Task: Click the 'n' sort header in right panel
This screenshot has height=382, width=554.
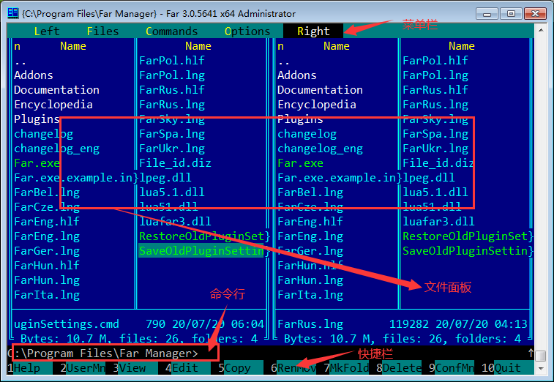Action: click(x=281, y=46)
